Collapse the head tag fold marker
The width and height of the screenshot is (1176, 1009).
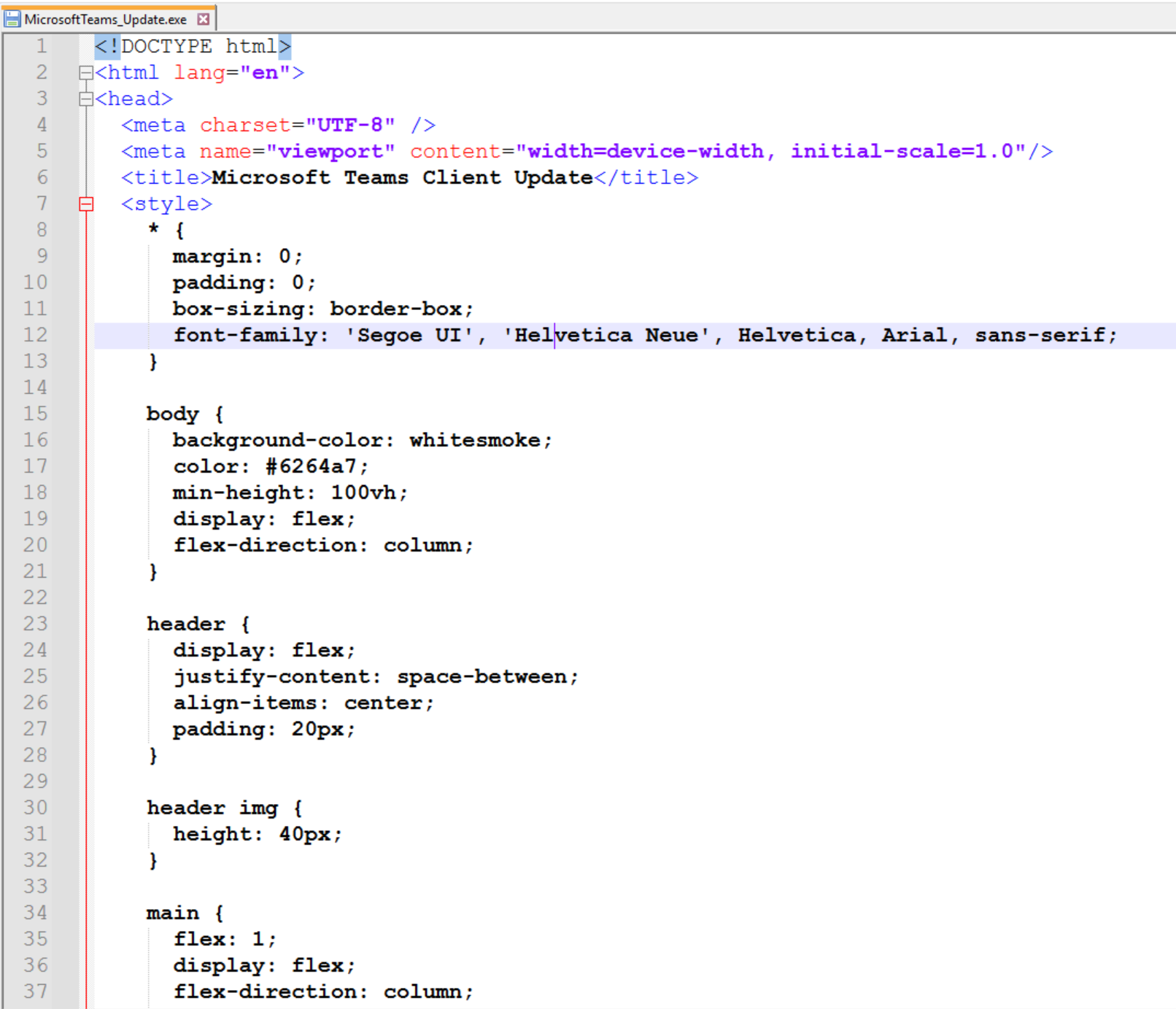(85, 98)
